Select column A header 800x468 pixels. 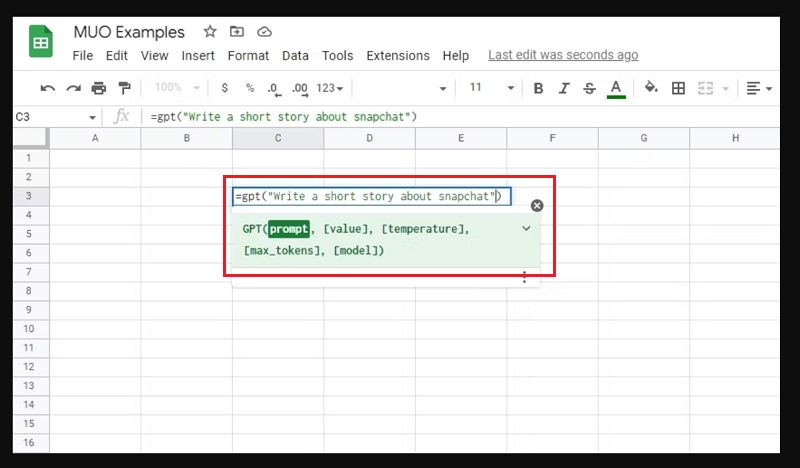point(95,138)
